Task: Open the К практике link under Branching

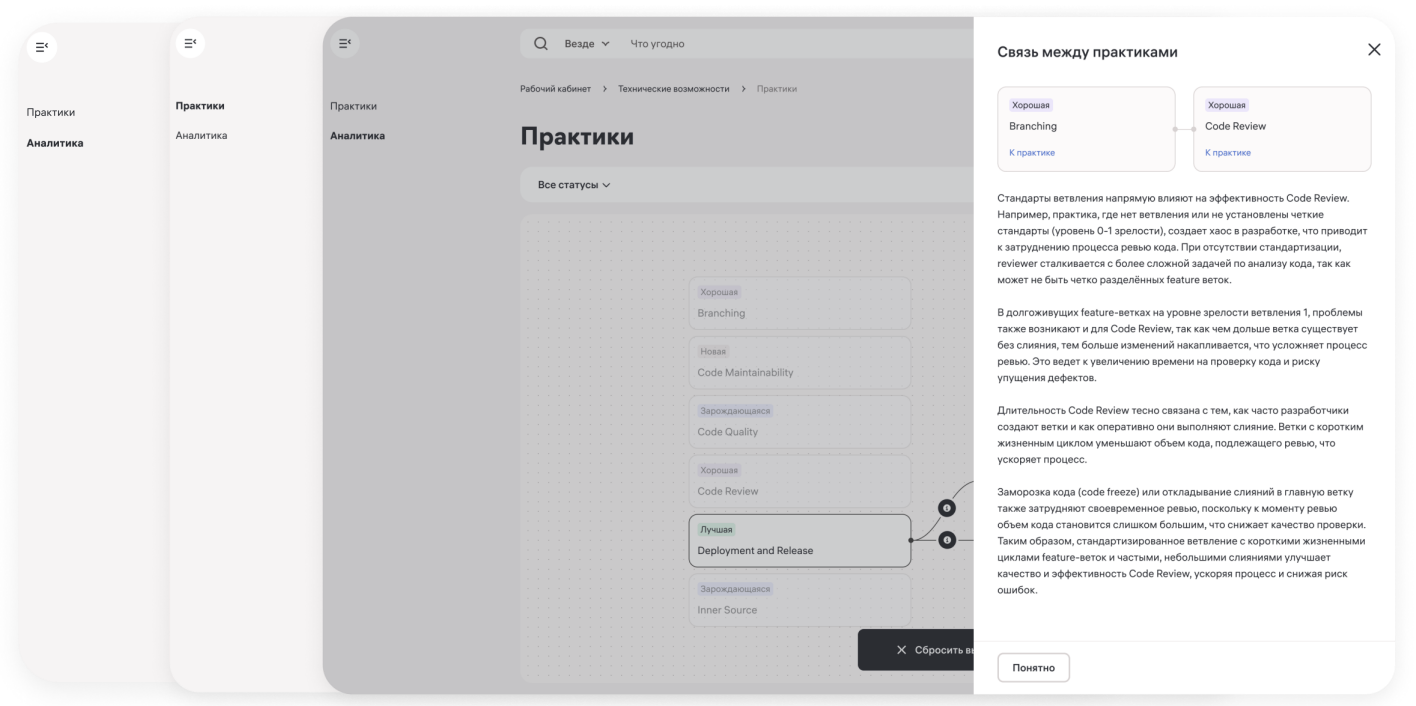Action: (x=1033, y=152)
